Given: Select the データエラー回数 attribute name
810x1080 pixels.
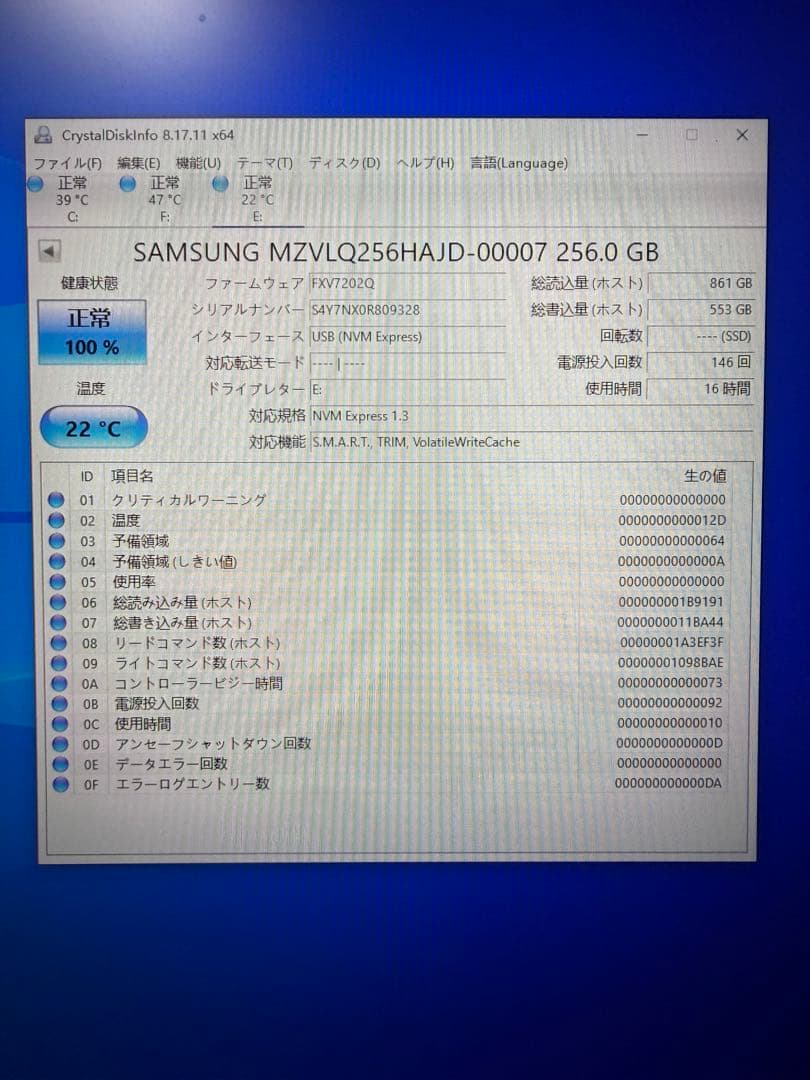Looking at the screenshot, I should coord(171,764).
